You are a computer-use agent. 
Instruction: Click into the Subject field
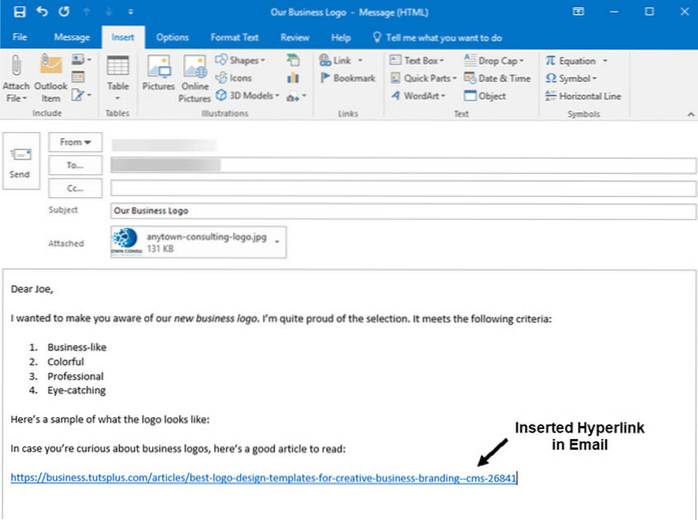pos(402,211)
